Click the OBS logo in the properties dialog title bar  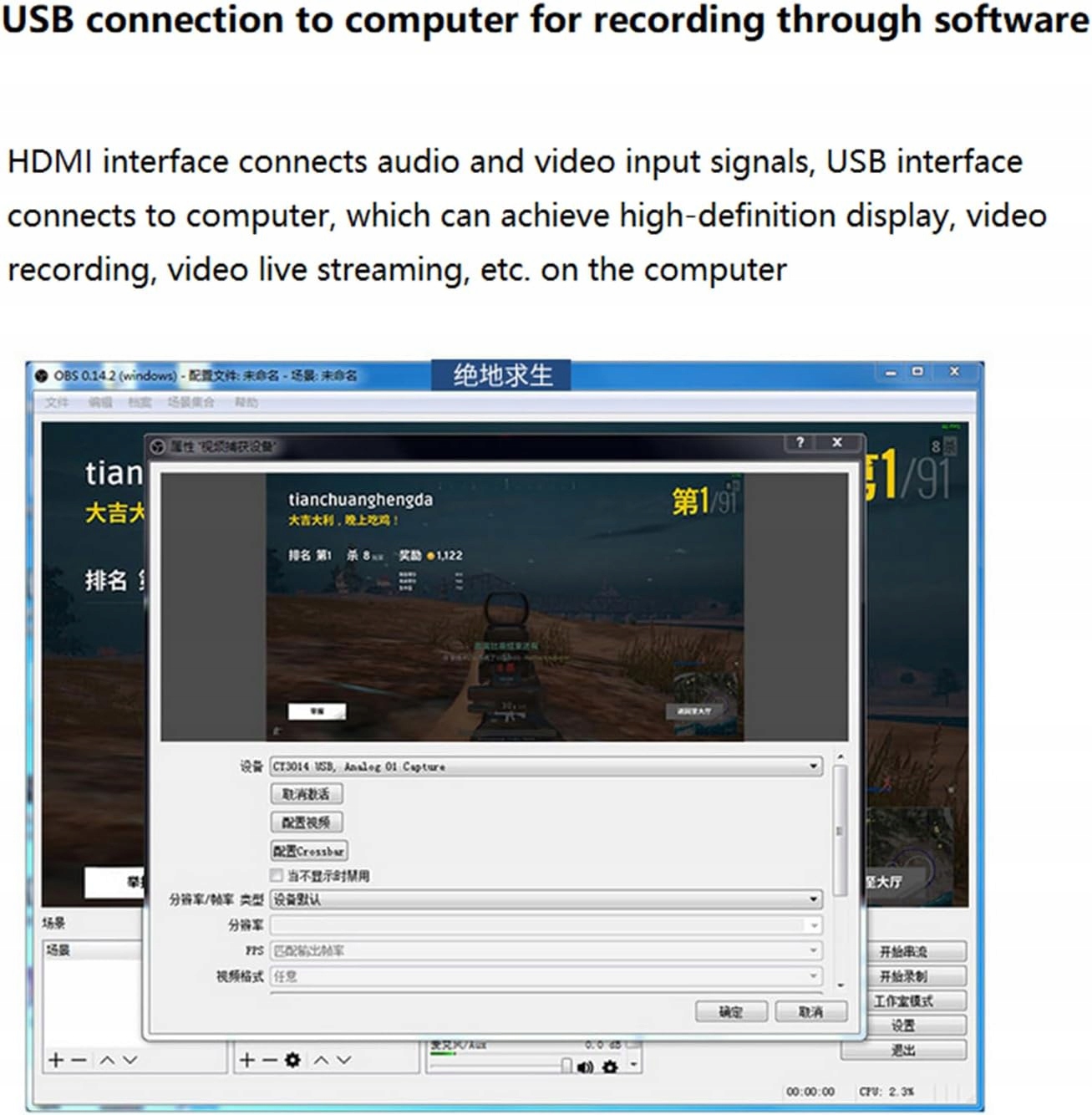coord(158,446)
